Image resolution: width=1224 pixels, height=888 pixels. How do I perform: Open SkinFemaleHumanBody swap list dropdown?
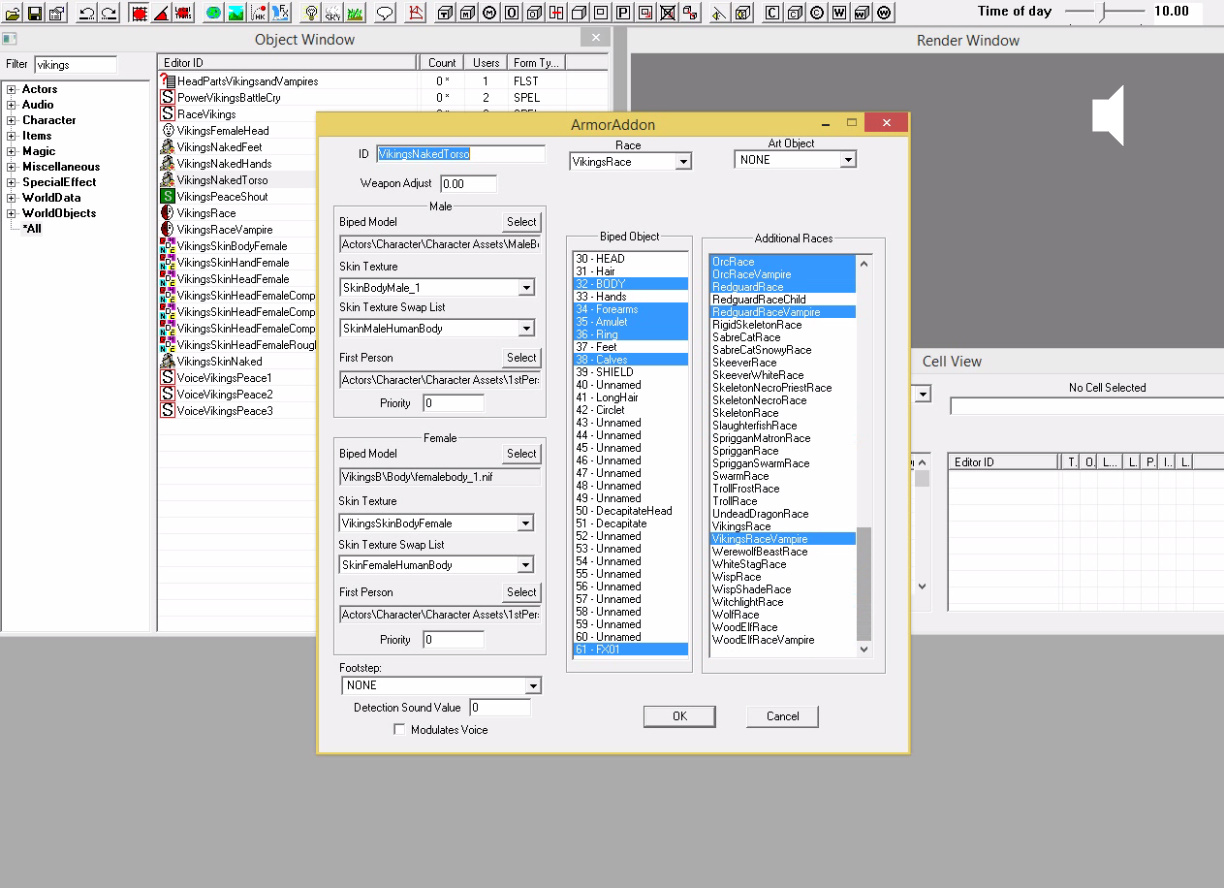click(526, 565)
